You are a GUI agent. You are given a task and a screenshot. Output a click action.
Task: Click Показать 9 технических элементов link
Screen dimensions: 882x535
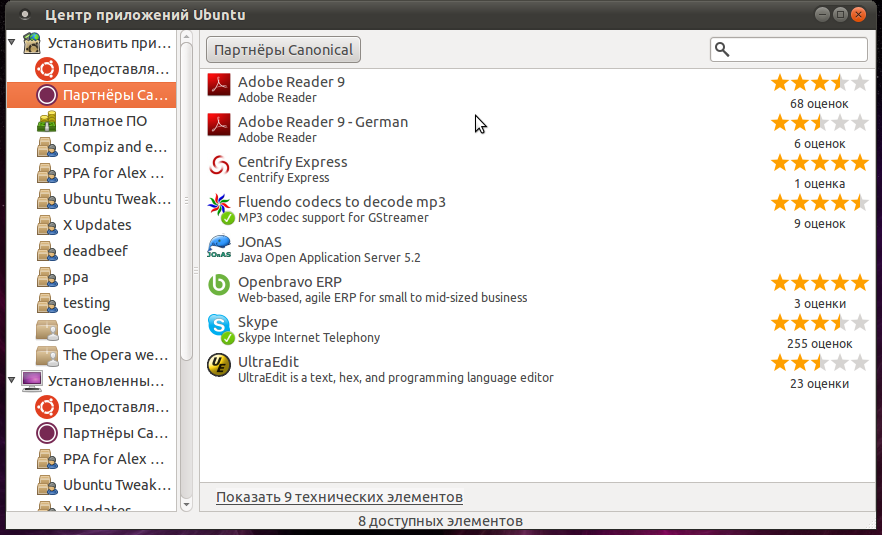pos(339,497)
